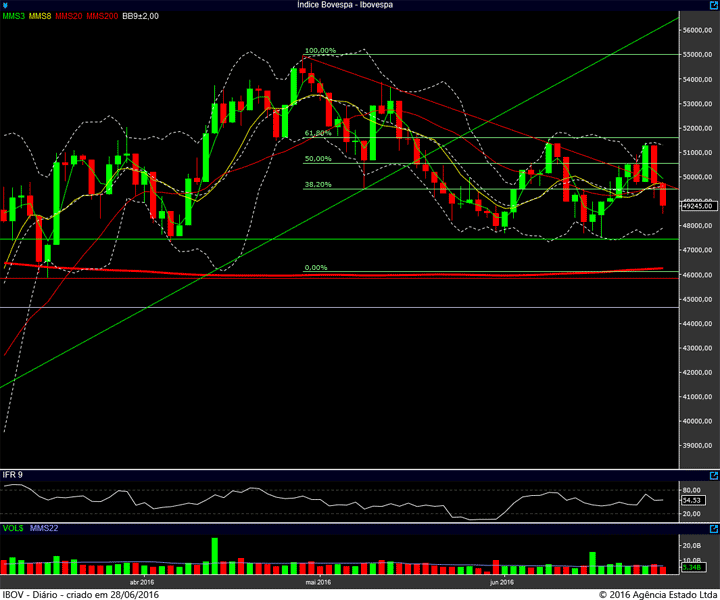Screen dimensions: 720x600
Task: Select the 100,00% Fibonacci level label
Action: point(320,50)
